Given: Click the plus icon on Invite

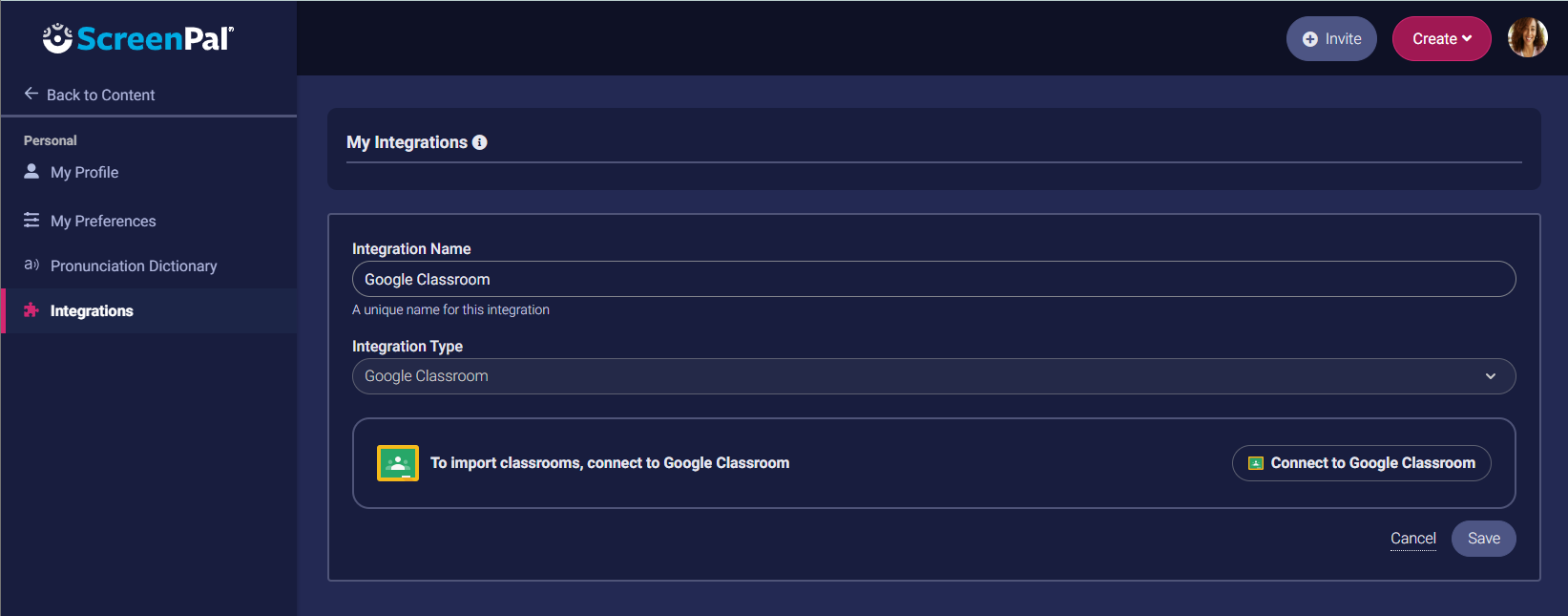Looking at the screenshot, I should coord(1310,39).
